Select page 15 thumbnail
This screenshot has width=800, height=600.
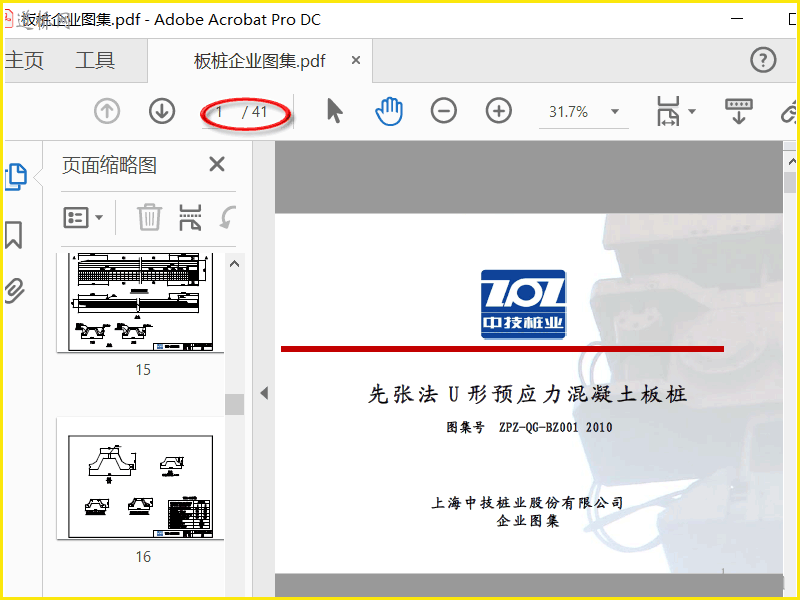coord(140,302)
